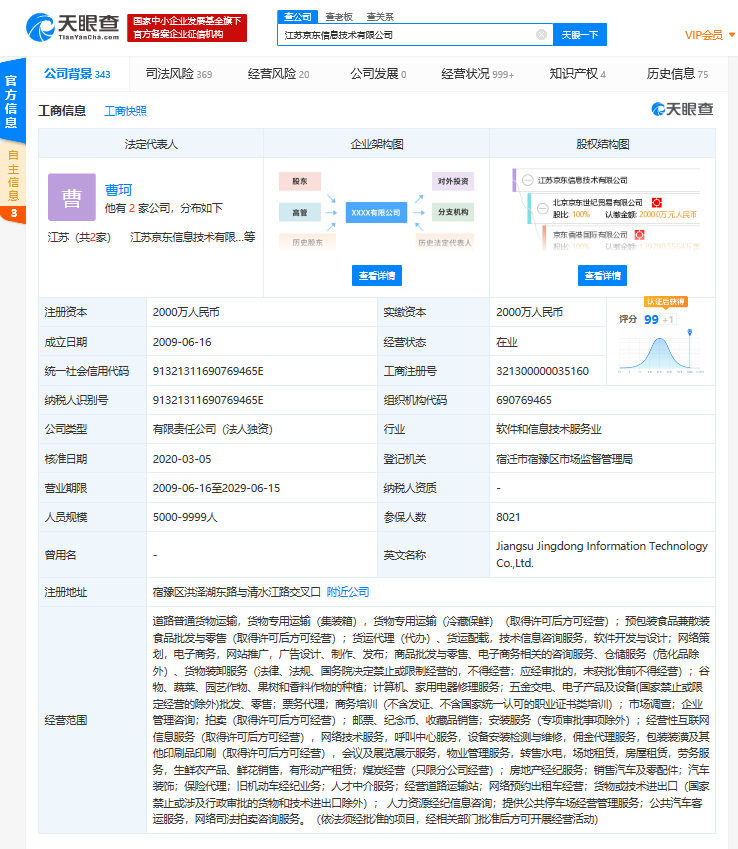The image size is (738, 849).
Task: Clear the search box with the X icon
Action: (541, 35)
